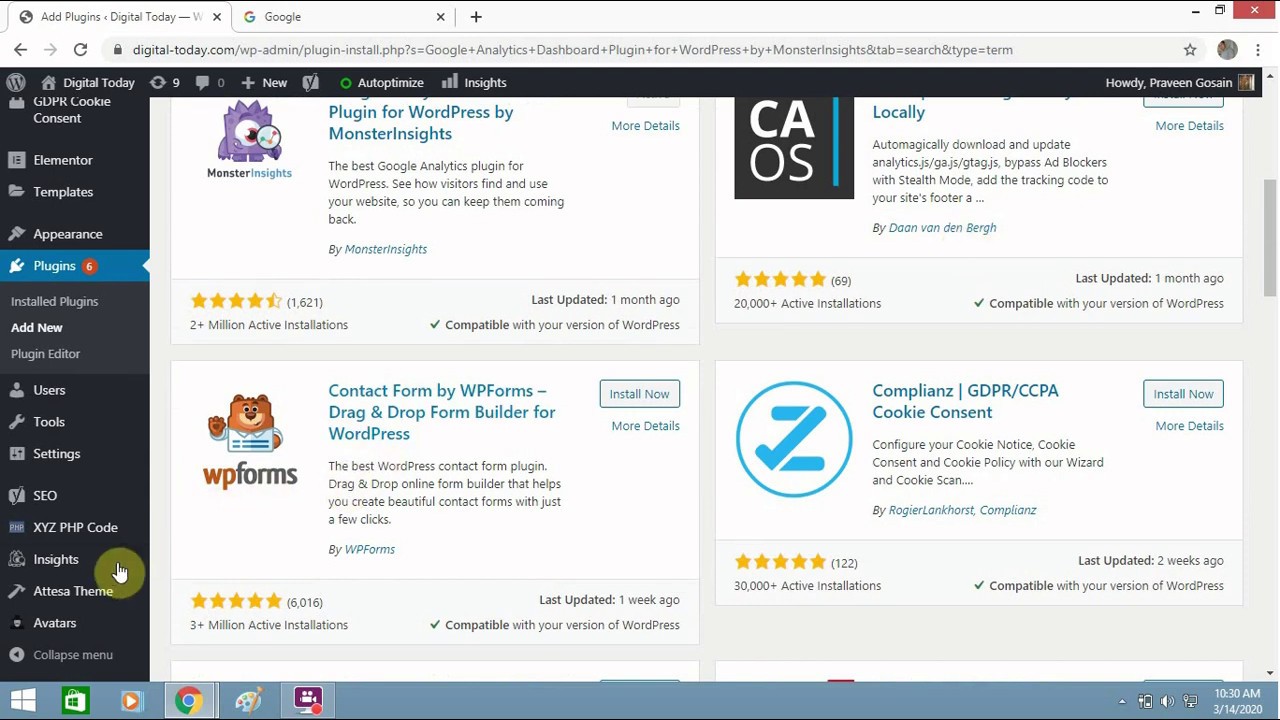
Task: Click the taskbar volume speaker icon
Action: [1167, 702]
